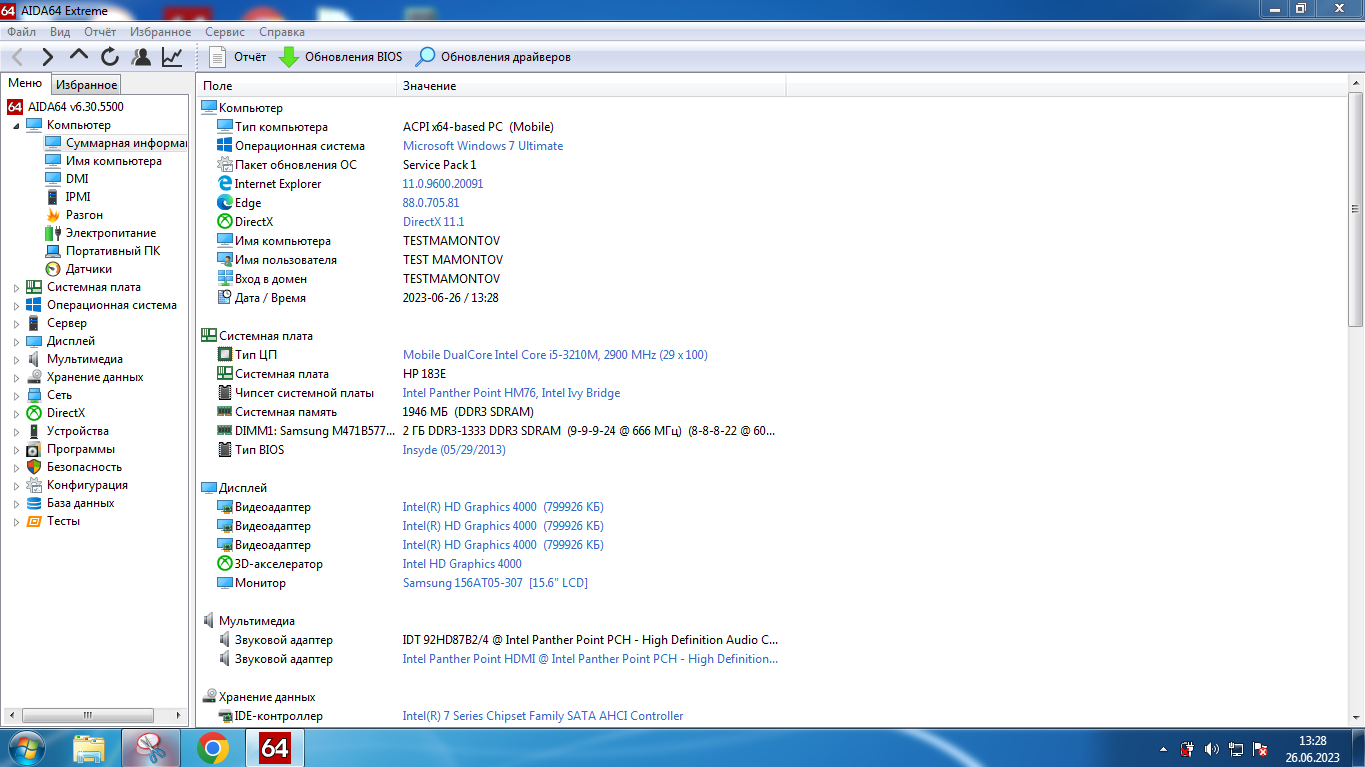This screenshot has height=767, width=1365.
Task: Open the Microsoft Windows 7 Ultimate link
Action: coord(483,146)
